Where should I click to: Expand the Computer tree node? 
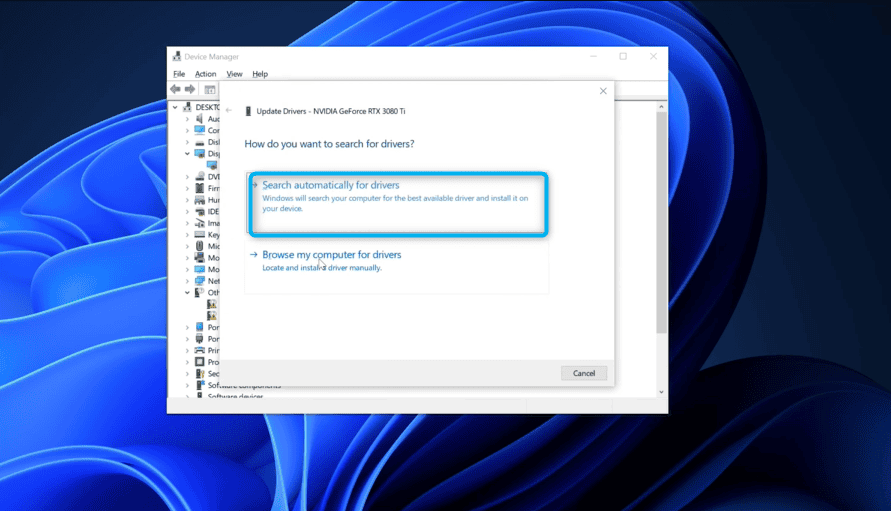[187, 130]
